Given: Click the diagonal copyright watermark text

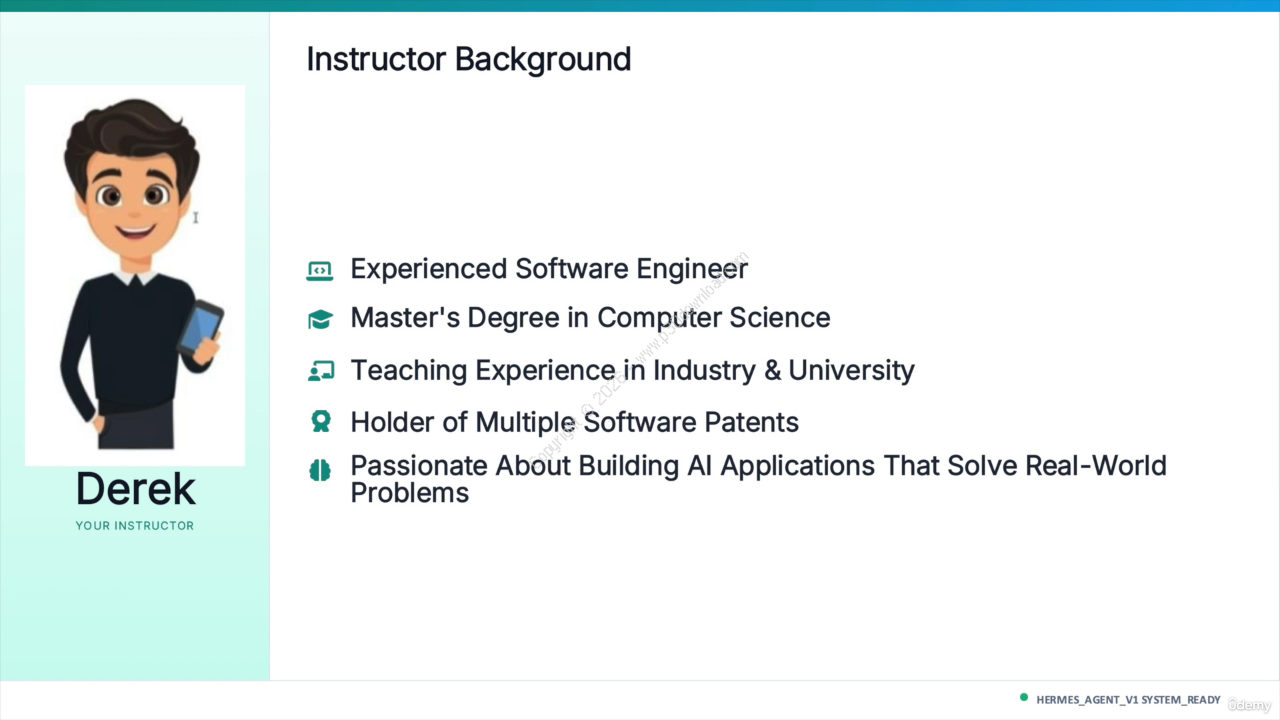Looking at the screenshot, I should pos(638,358).
